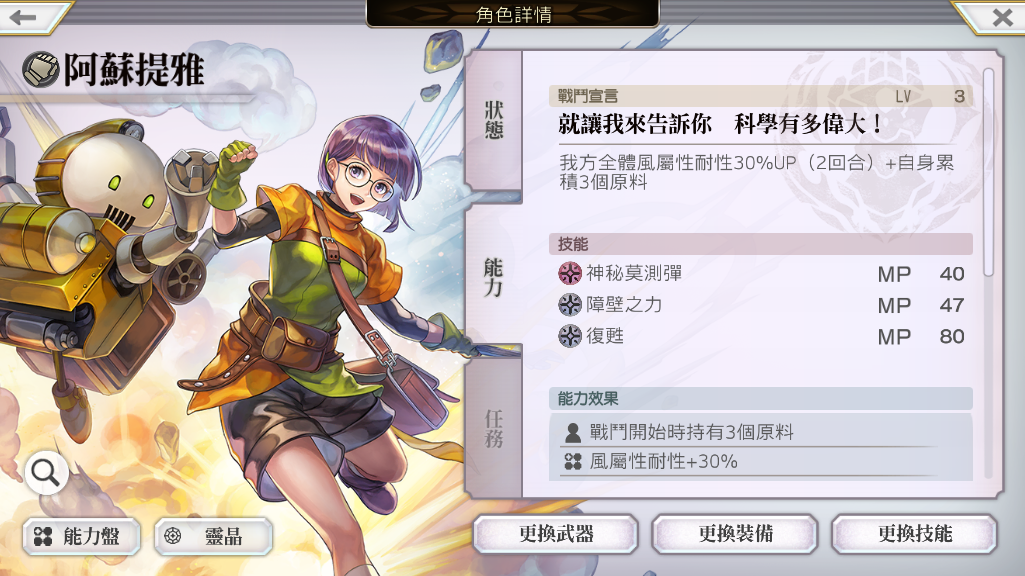Viewport: 1025px width, 576px height.
Task: Click the person icon by 戰鬥開始時持有3個原料
Action: pyautogui.click(x=573, y=432)
